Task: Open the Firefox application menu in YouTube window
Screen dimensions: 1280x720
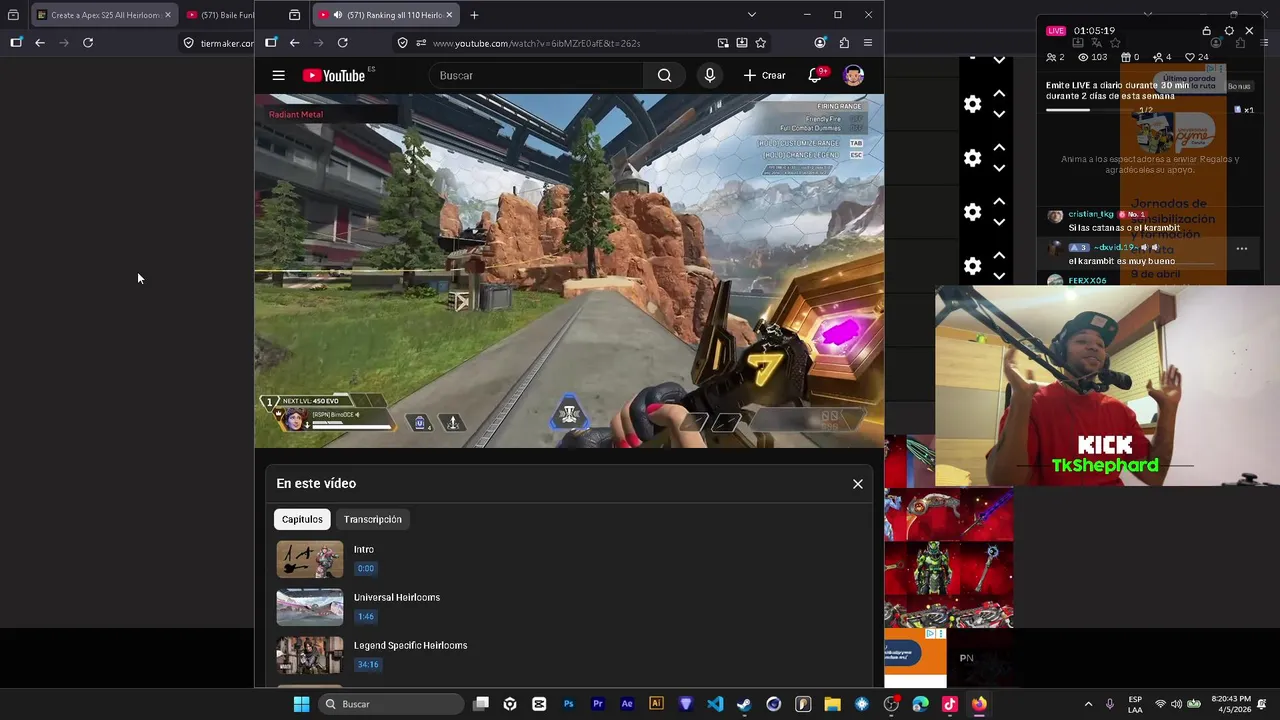Action: tap(867, 43)
